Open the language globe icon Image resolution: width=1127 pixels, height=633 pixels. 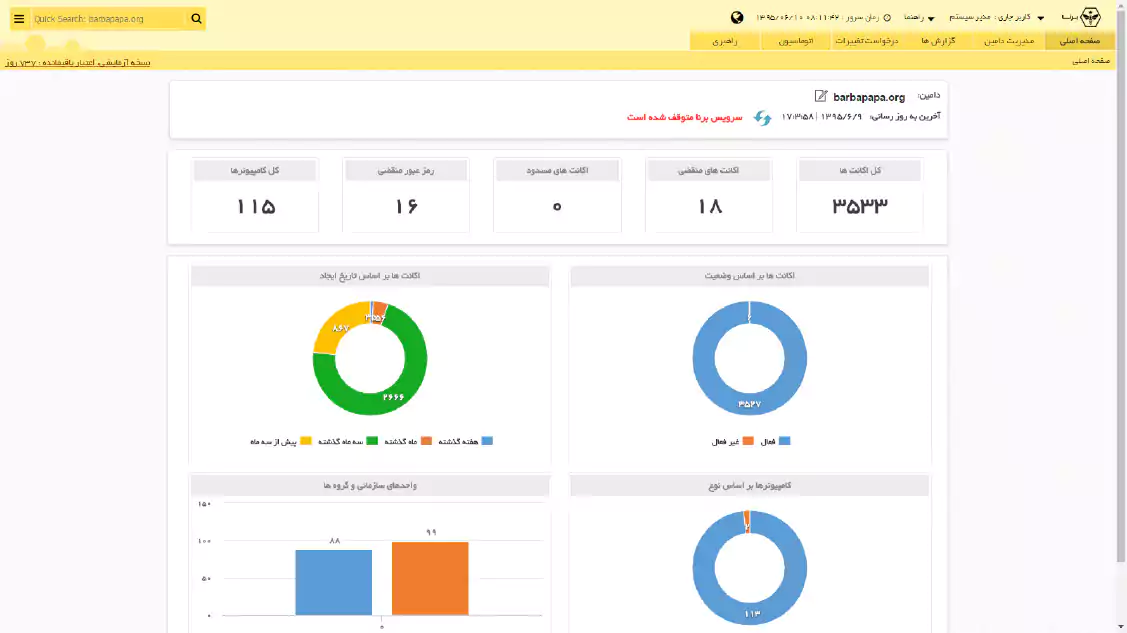click(737, 15)
